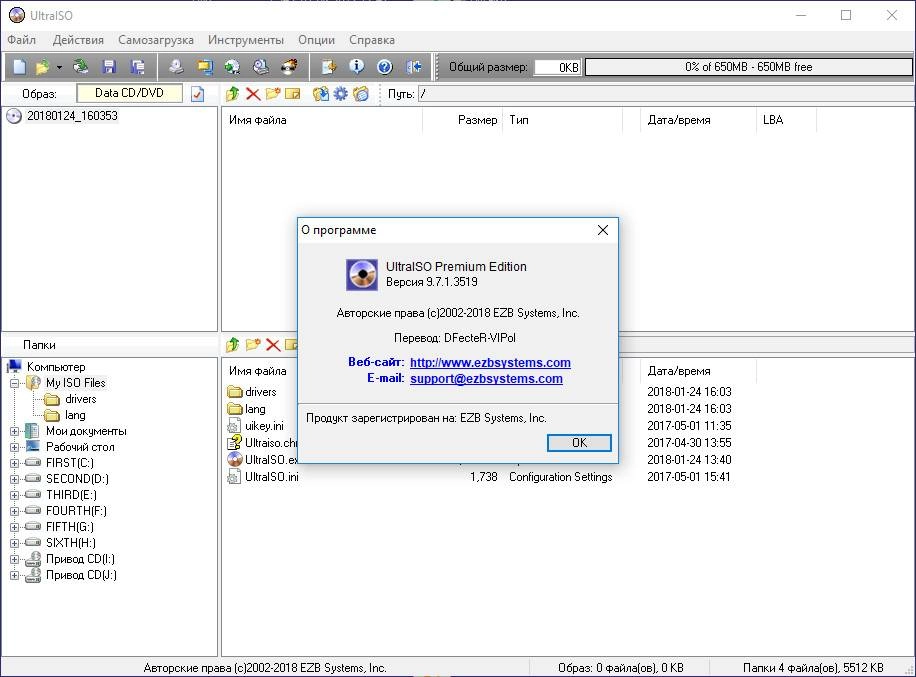Open the Файл menu
Screen dimensions: 916x677
[22, 40]
